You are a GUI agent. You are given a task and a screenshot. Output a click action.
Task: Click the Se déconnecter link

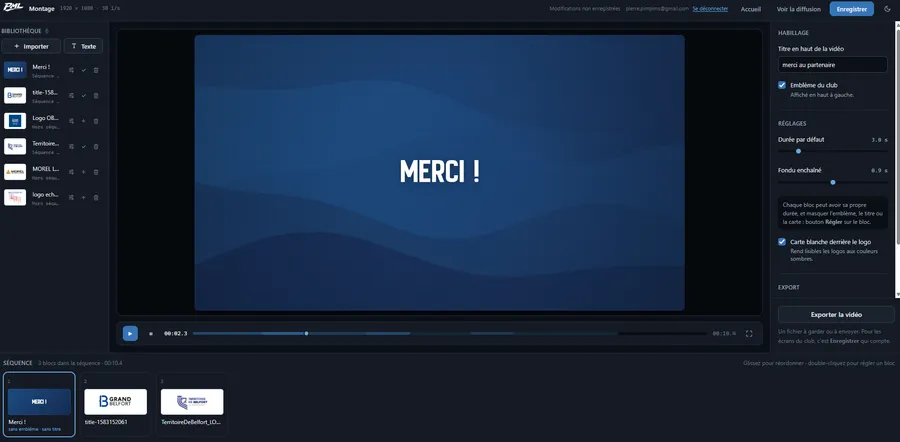(x=710, y=9)
